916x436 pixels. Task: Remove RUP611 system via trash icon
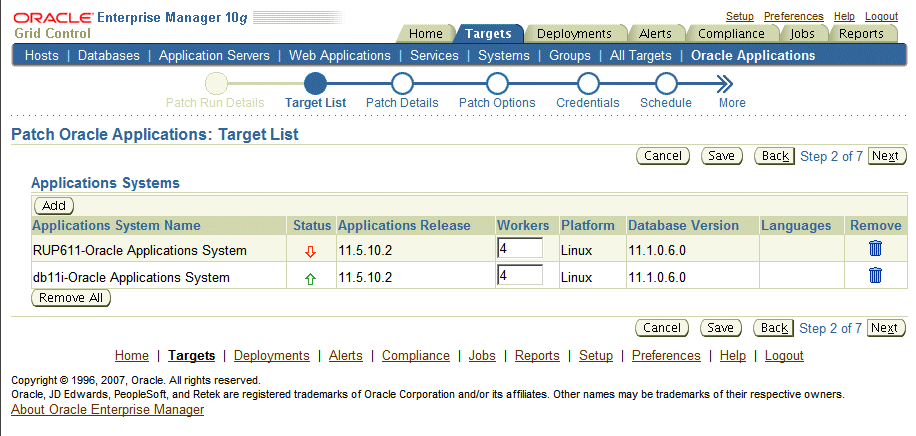tap(875, 248)
